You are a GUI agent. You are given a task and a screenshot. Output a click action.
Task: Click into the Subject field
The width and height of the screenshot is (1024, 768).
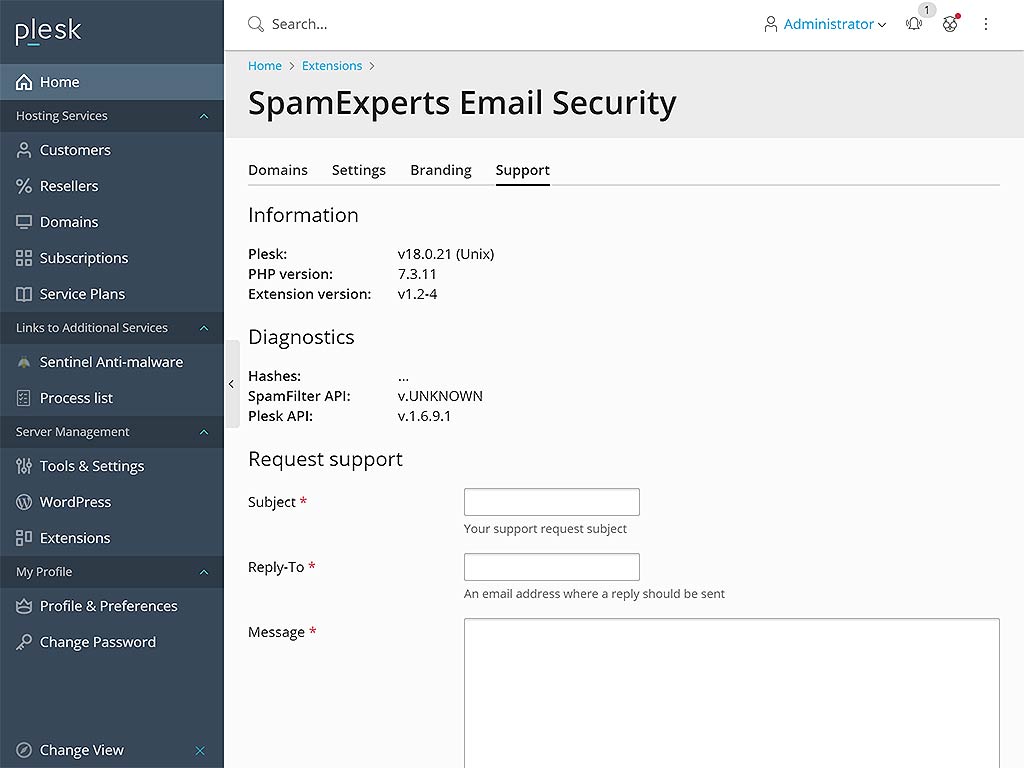coord(551,501)
